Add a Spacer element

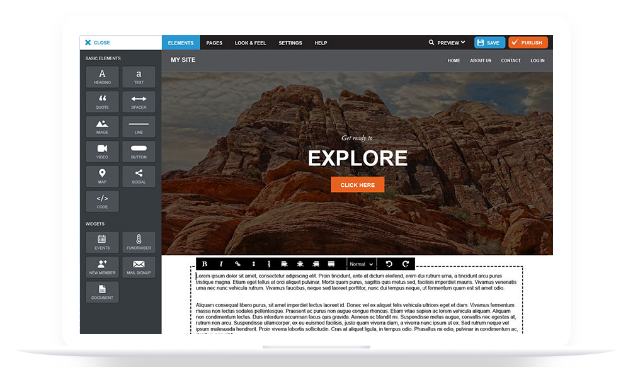[139, 101]
